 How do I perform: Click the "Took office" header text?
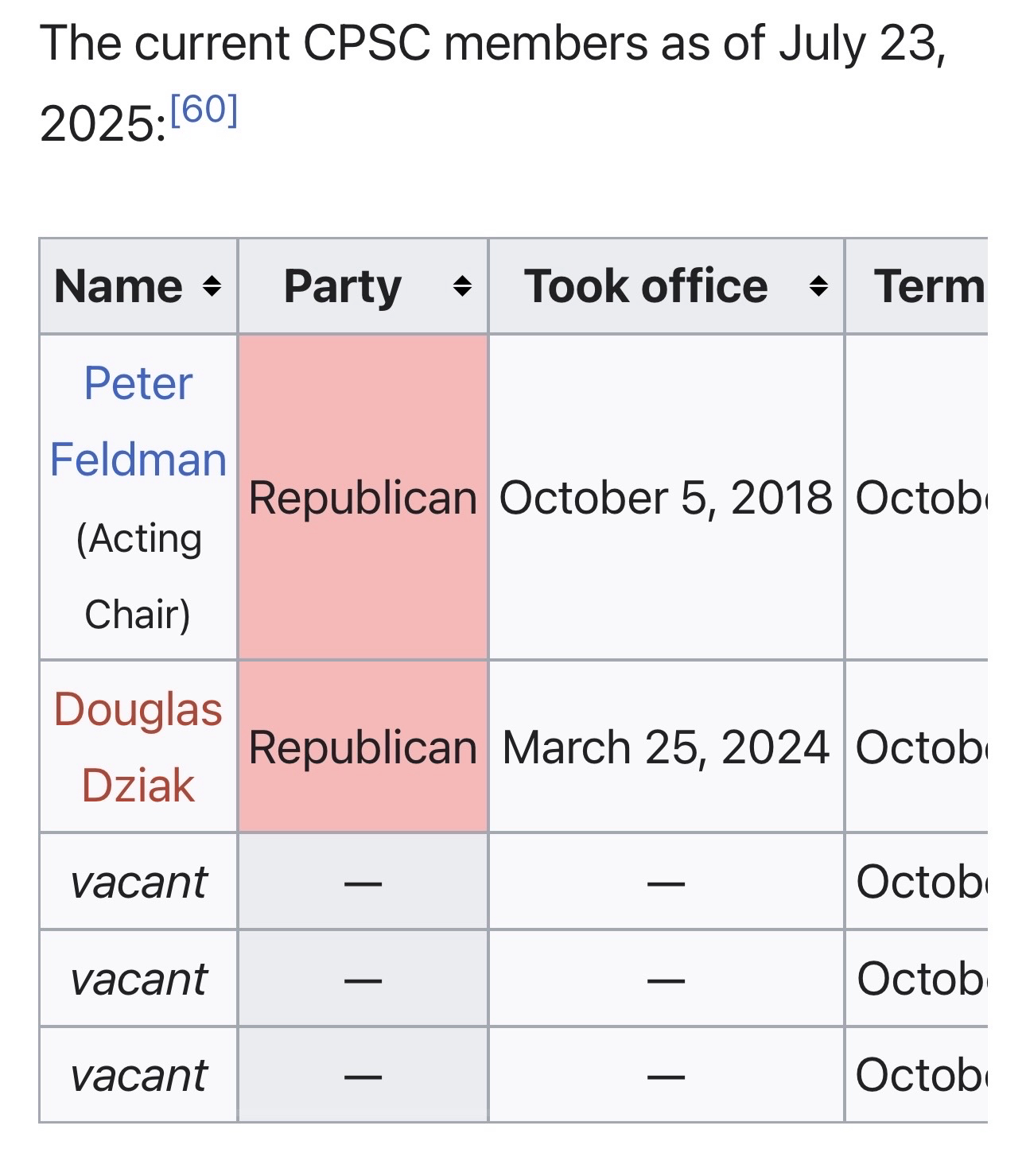[x=646, y=286]
